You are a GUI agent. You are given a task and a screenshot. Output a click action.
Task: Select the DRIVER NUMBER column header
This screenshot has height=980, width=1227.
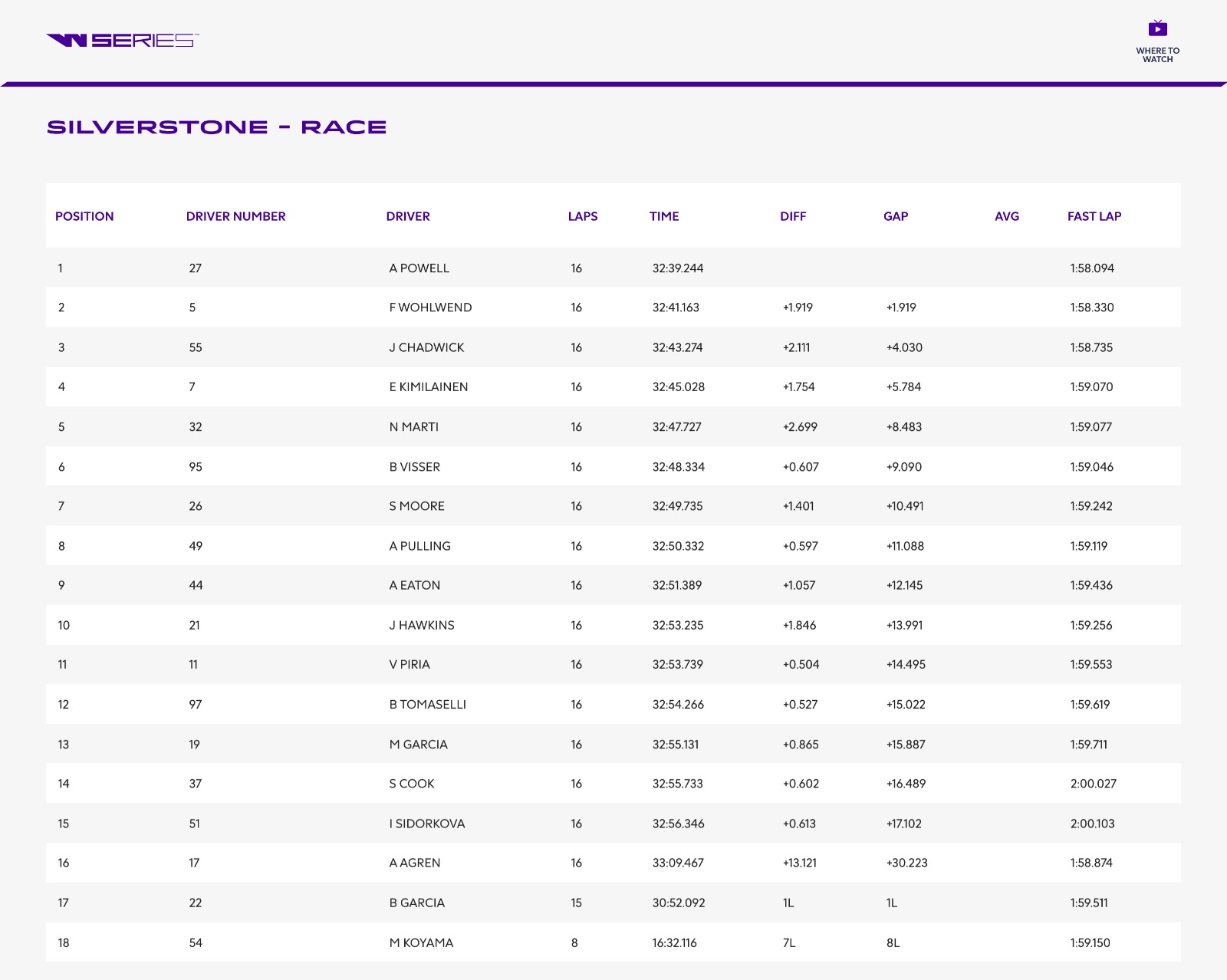235,216
